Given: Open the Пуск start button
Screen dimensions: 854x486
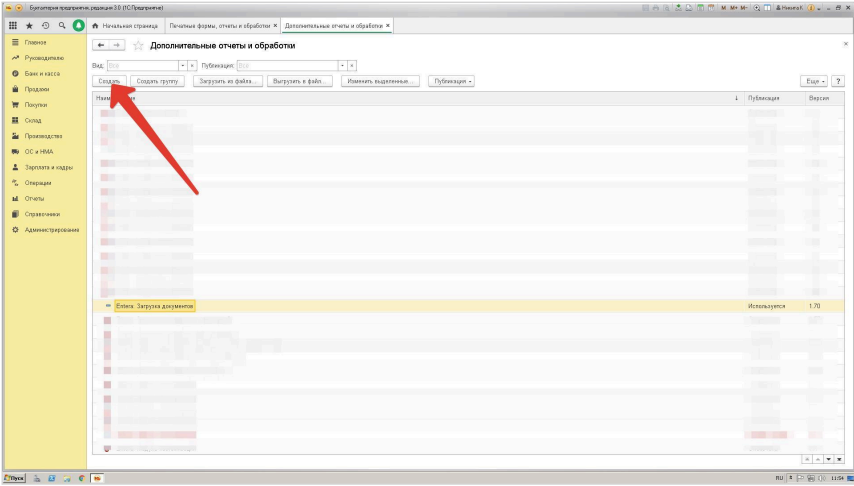Looking at the screenshot, I should coord(14,478).
